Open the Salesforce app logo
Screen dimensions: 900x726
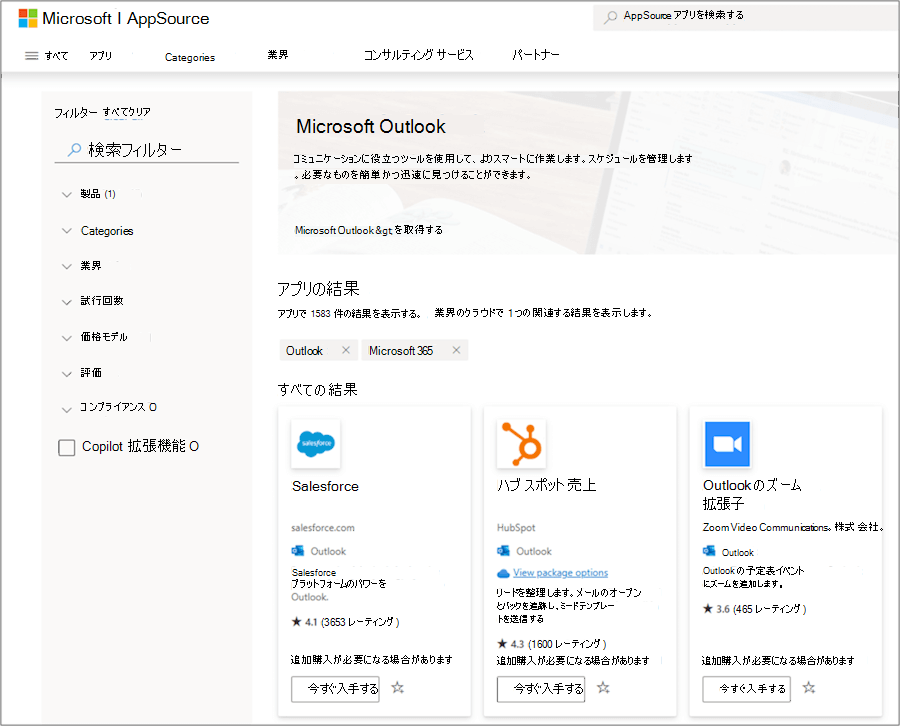316,444
